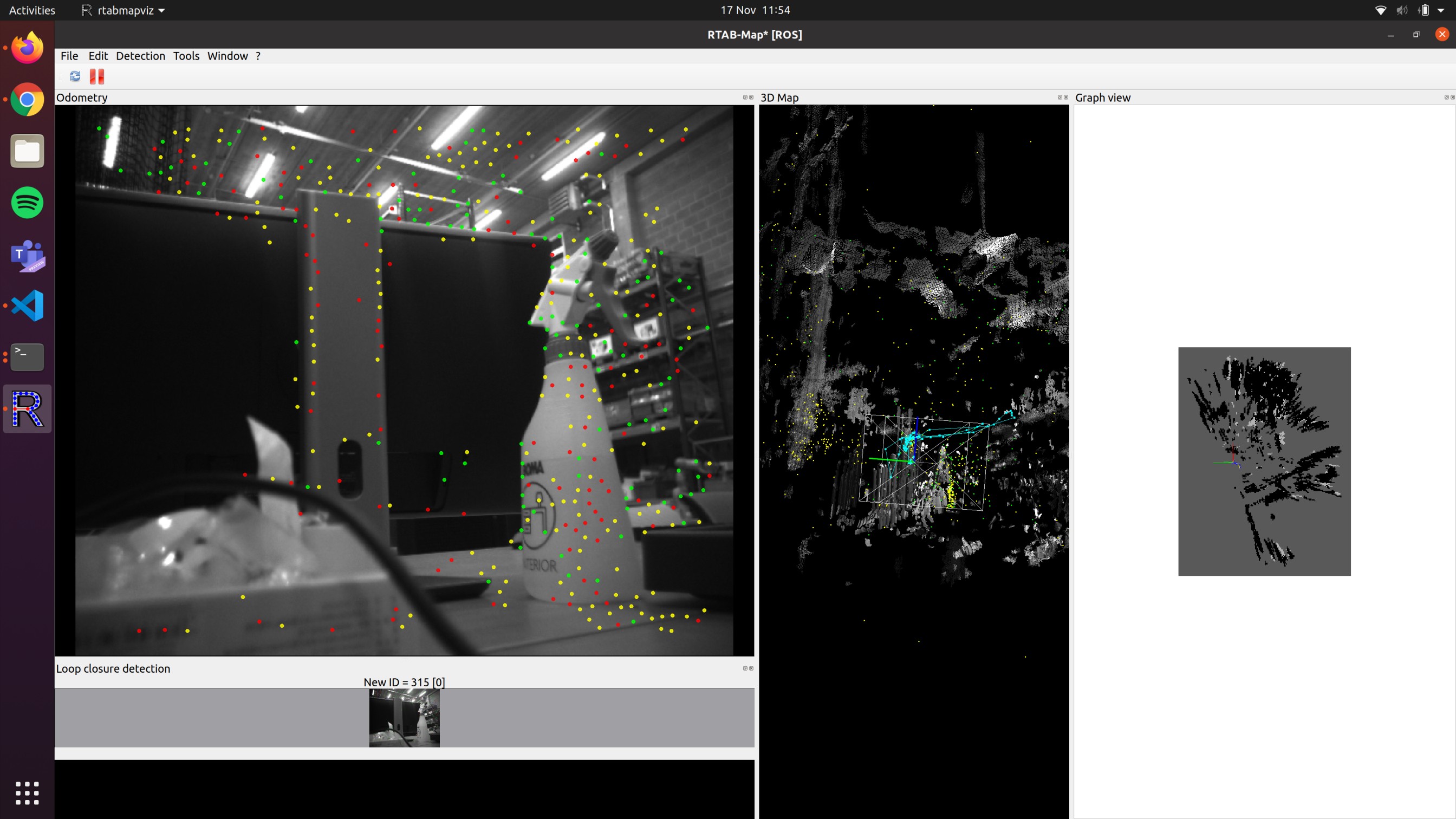Float the Graph view panel
1456x819 pixels.
[x=1446, y=97]
